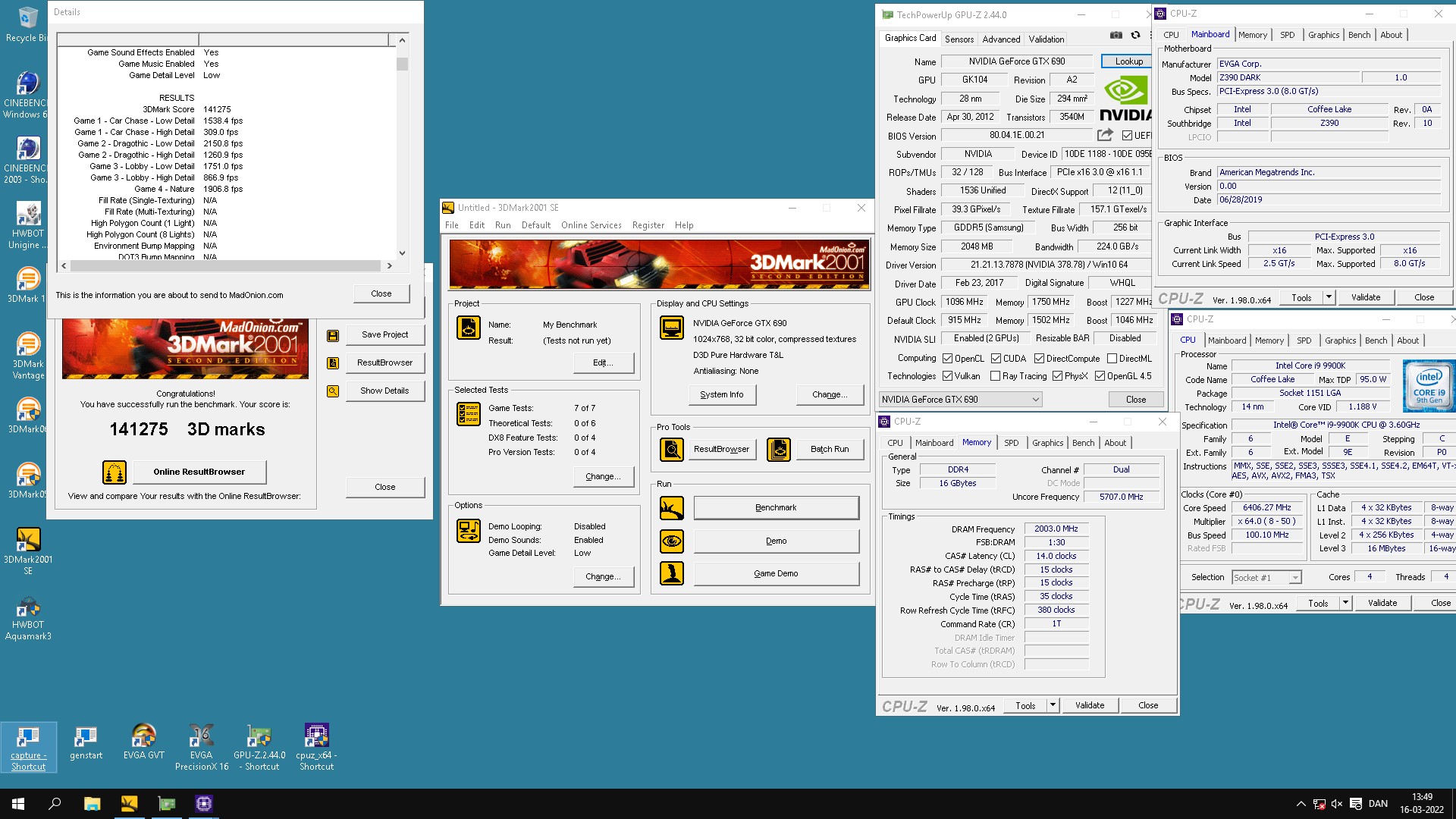Open the Online Services menu in 3DMark2001
The width and height of the screenshot is (1456, 819).
(591, 225)
